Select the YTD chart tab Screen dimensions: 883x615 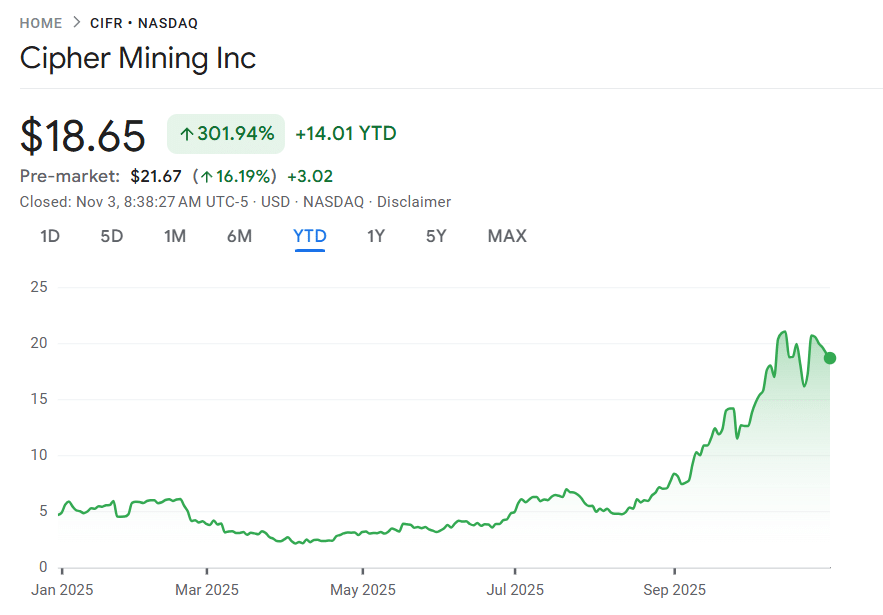310,236
